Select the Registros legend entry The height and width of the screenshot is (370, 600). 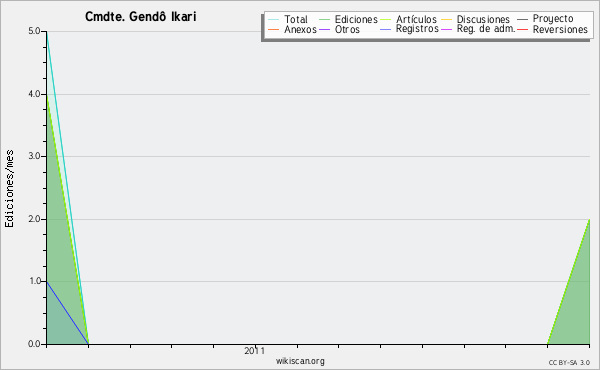click(409, 29)
